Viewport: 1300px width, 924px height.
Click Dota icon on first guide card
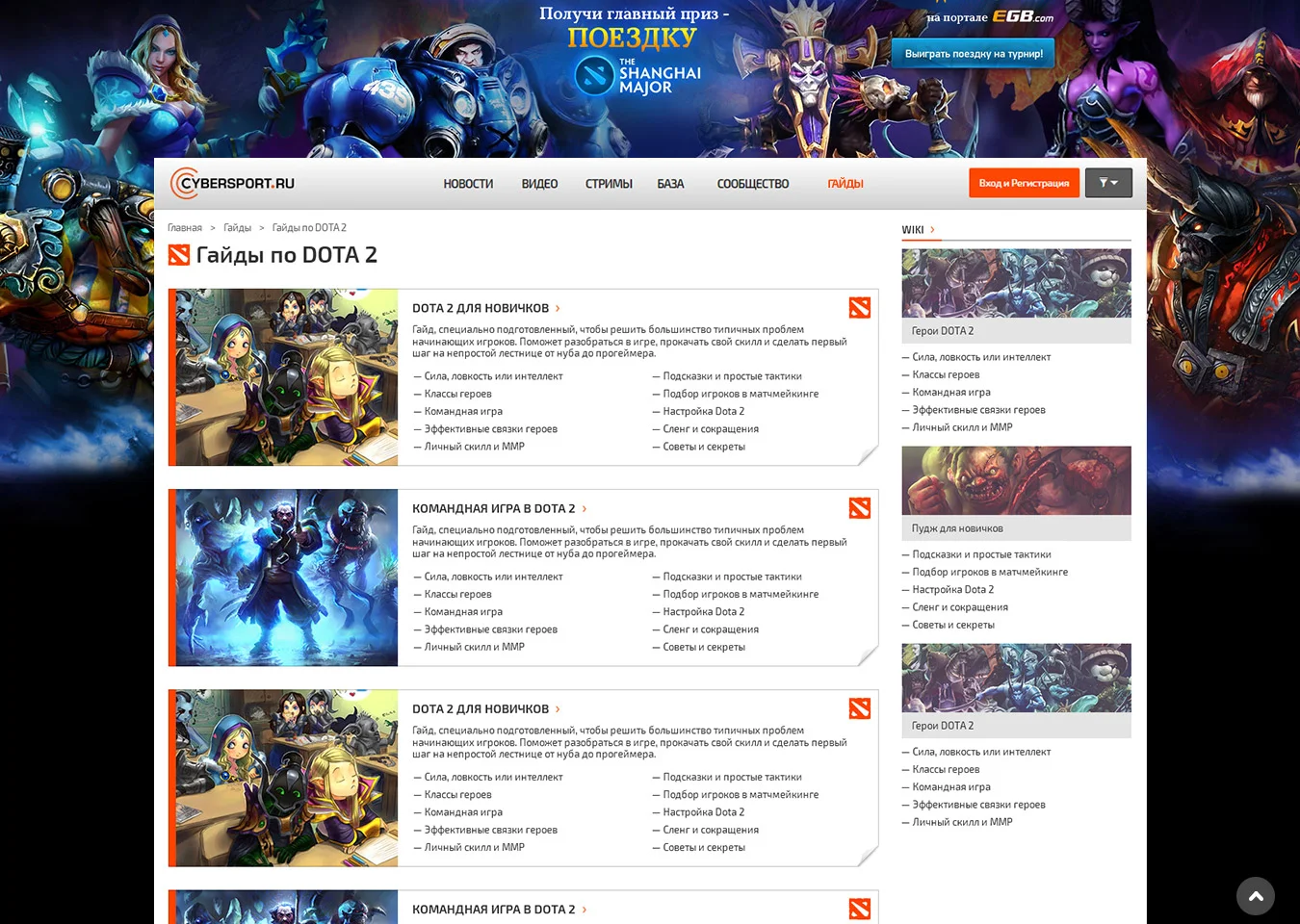(860, 307)
